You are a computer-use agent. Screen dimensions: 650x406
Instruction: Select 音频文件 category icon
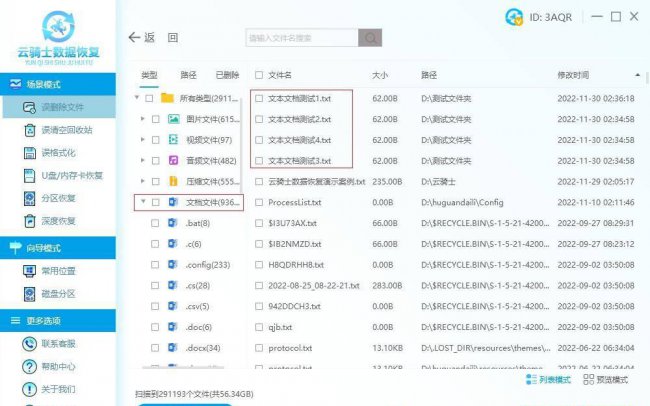point(173,160)
